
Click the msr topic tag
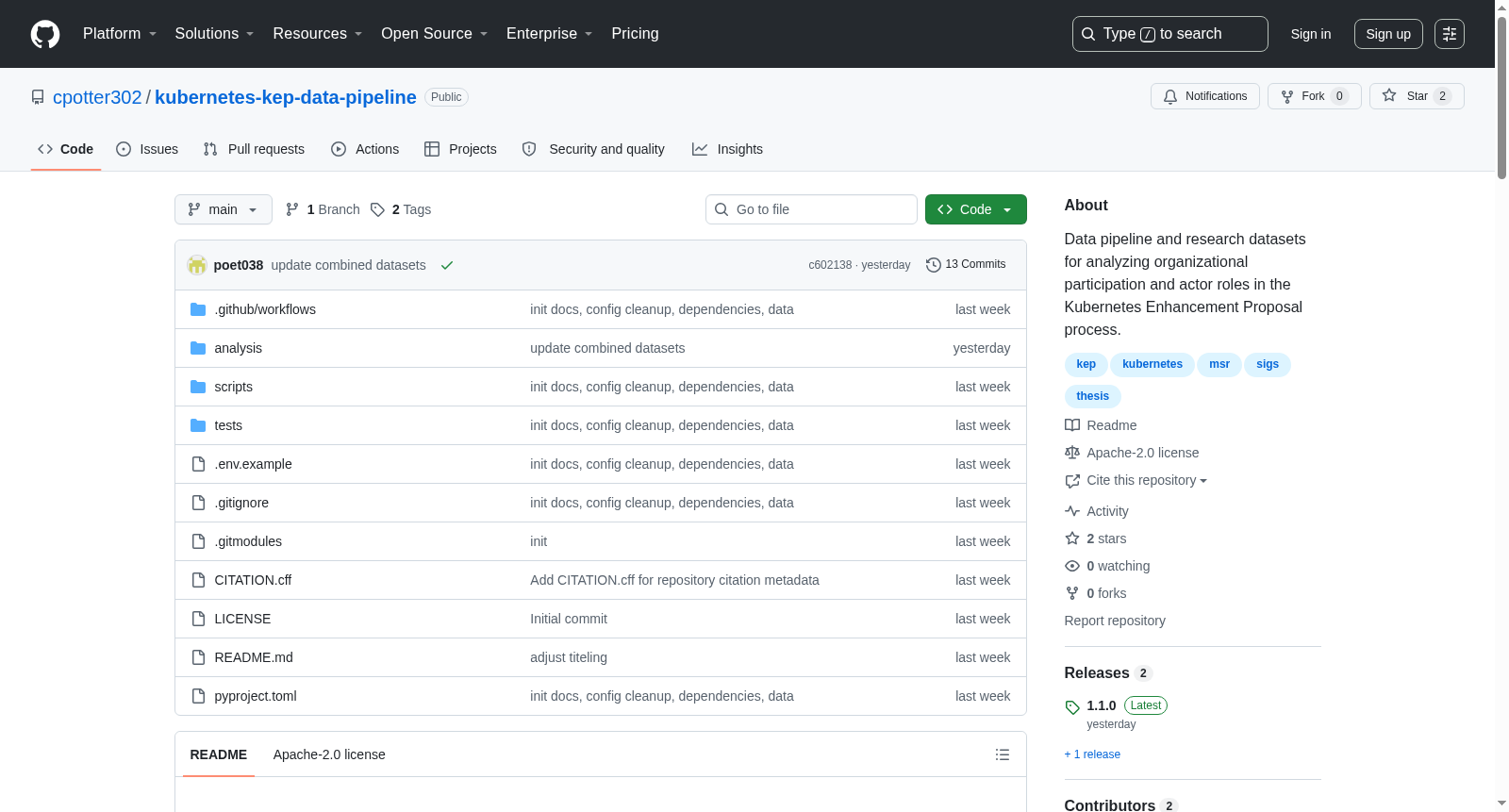[x=1219, y=364]
